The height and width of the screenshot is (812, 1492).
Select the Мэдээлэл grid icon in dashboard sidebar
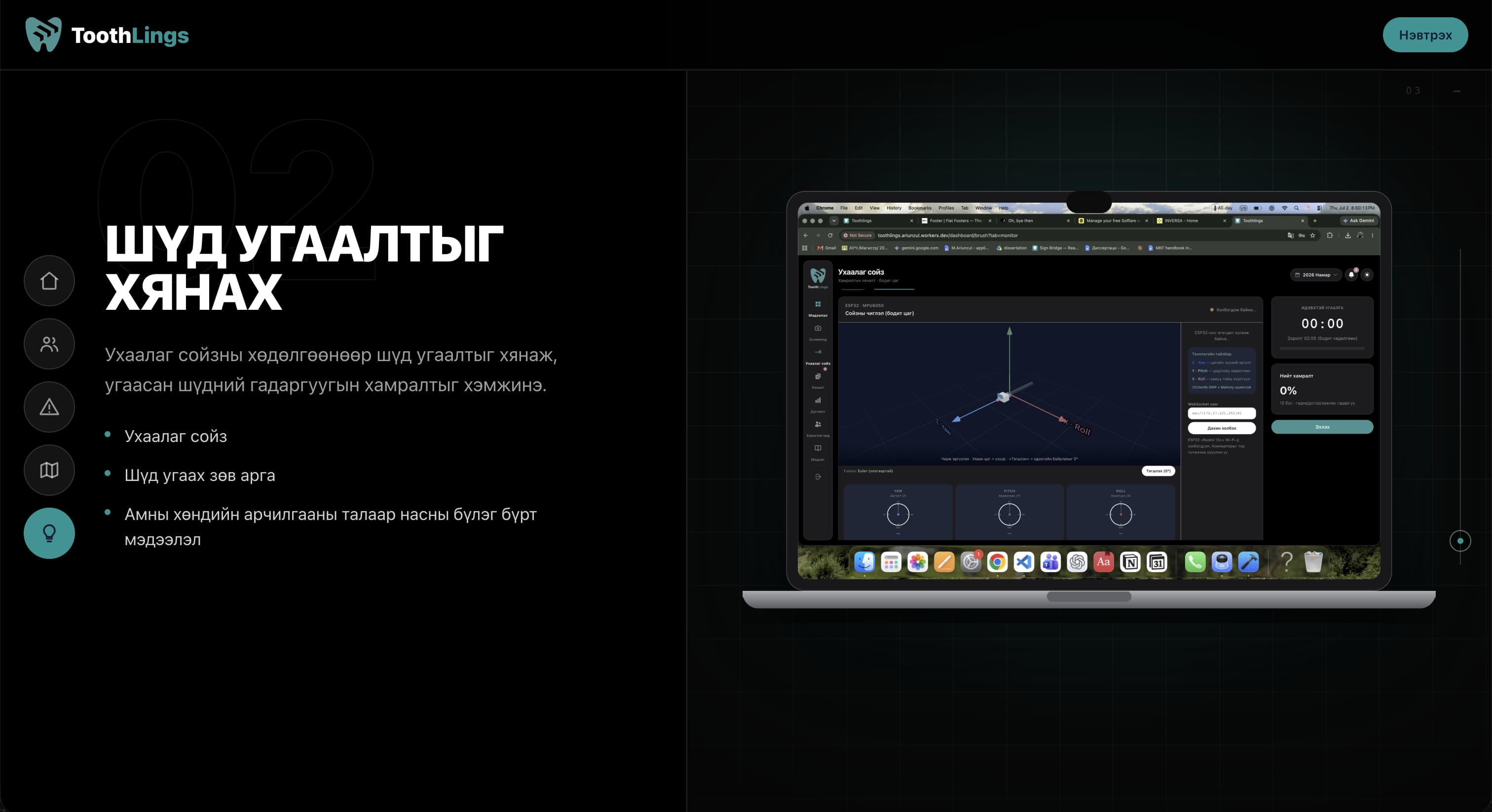tap(818, 304)
